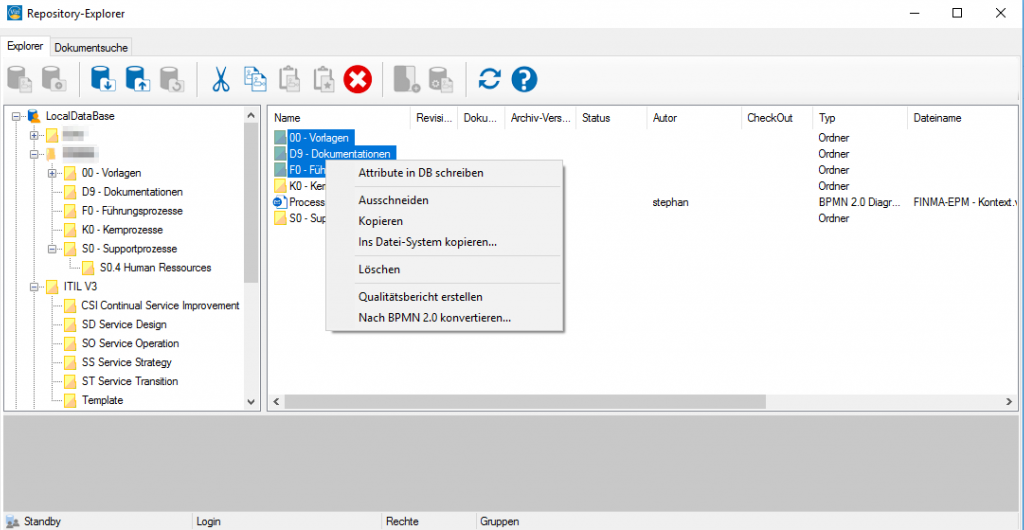Click the tree panel scroll down arrow
Screen dimensions: 1024x530
251,402
